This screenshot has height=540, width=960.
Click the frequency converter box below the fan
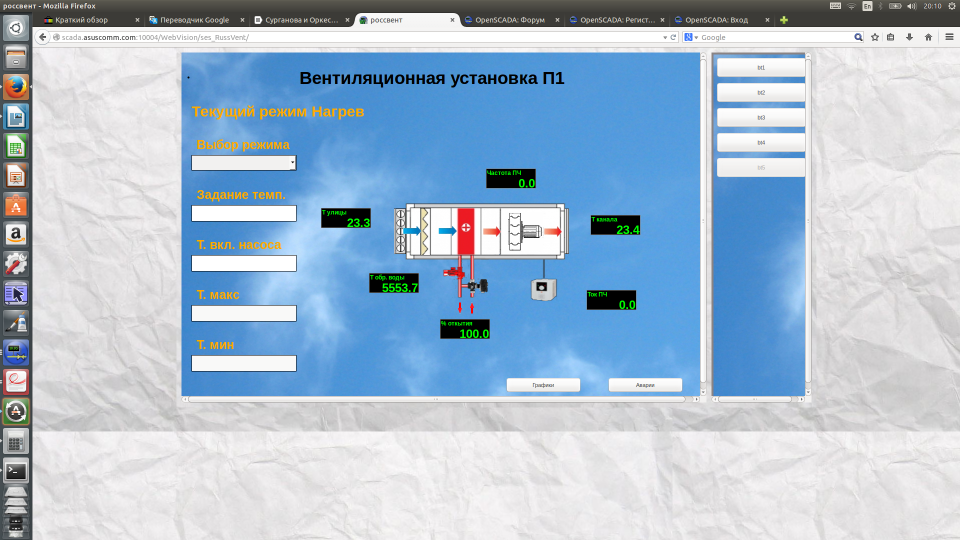coord(544,289)
